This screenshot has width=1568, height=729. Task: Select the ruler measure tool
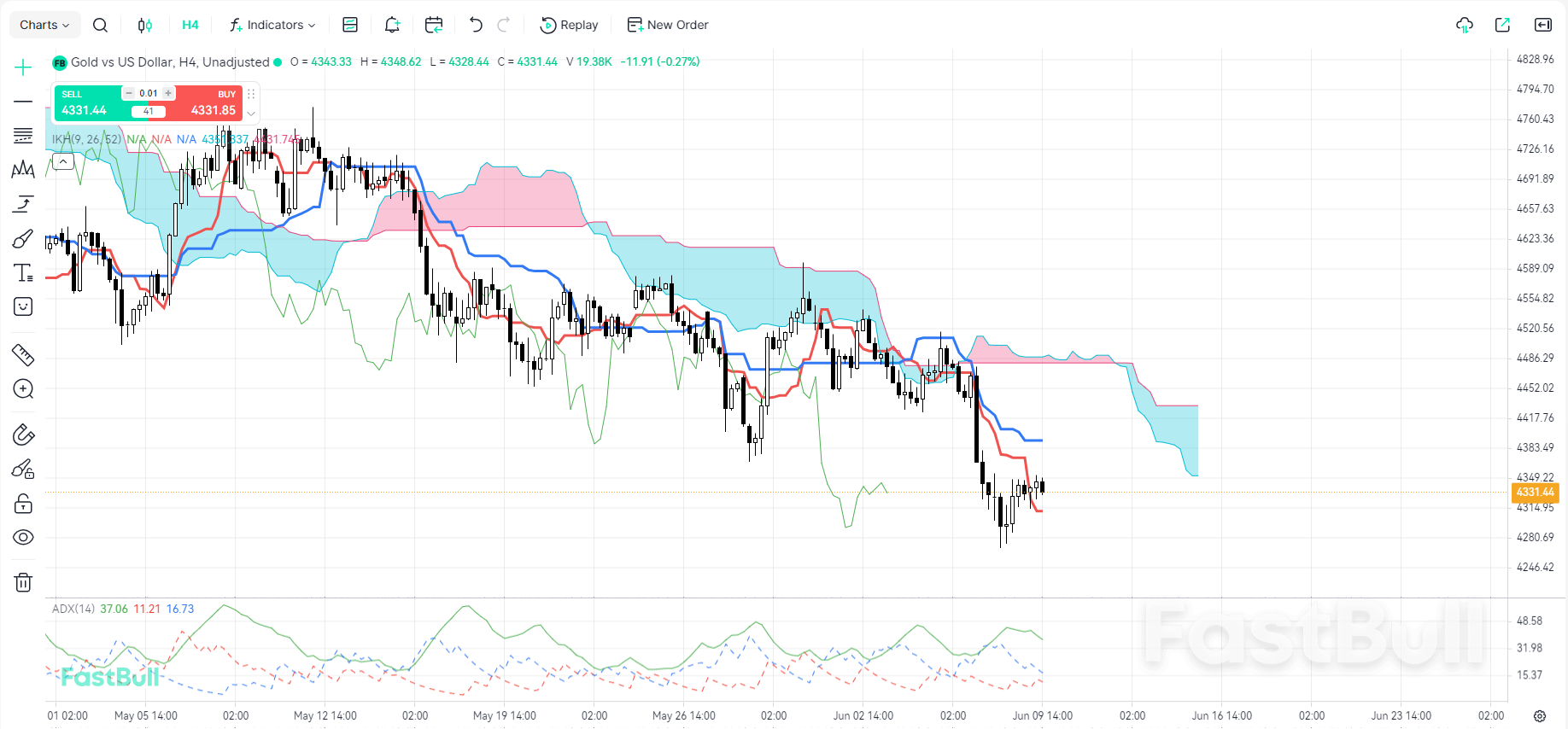coord(23,354)
